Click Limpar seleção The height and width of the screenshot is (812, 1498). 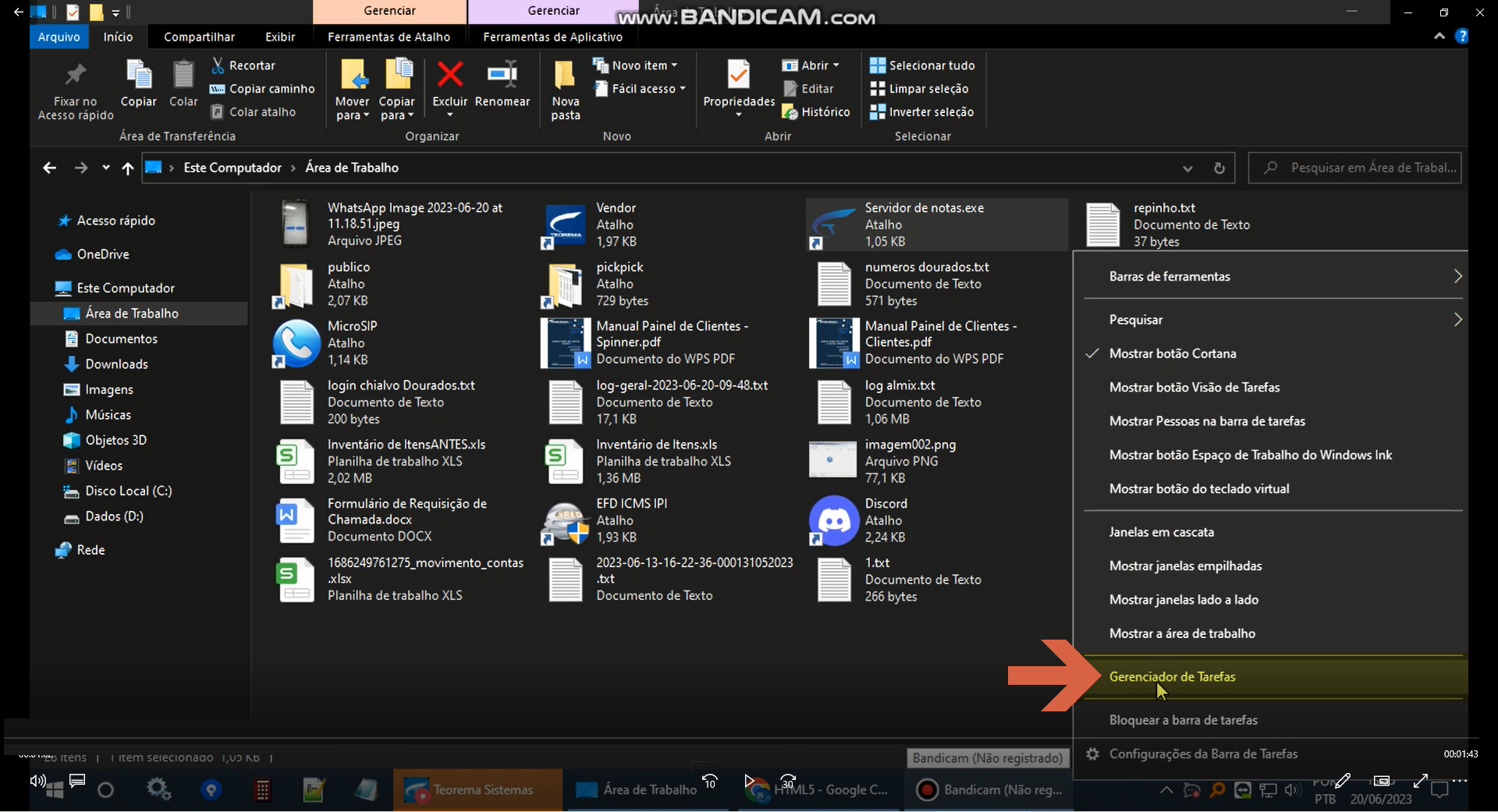click(919, 89)
